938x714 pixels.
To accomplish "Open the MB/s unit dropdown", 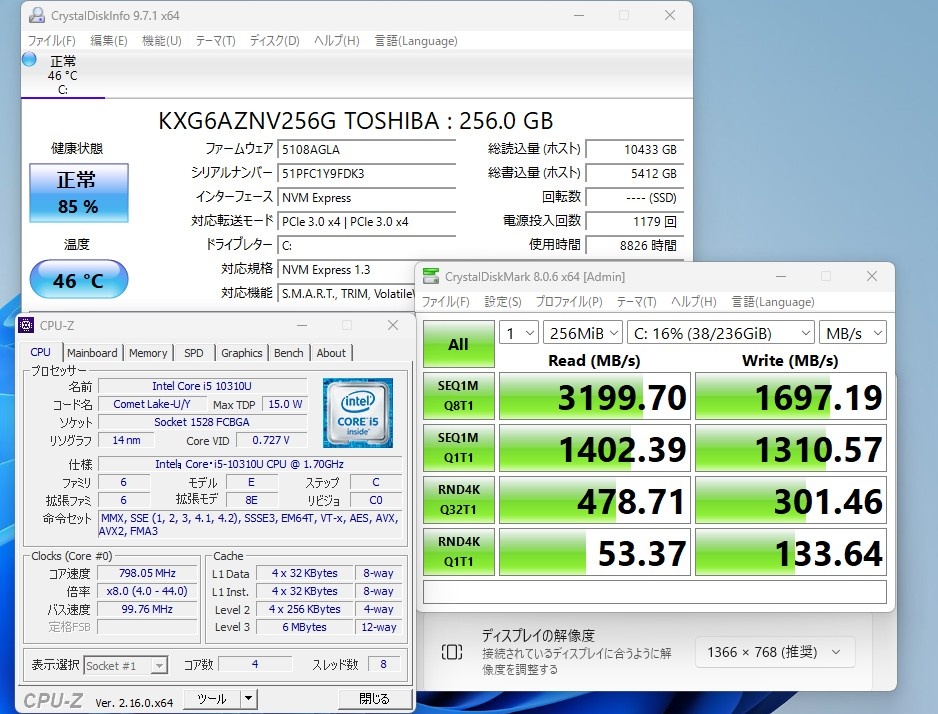I will (x=853, y=333).
